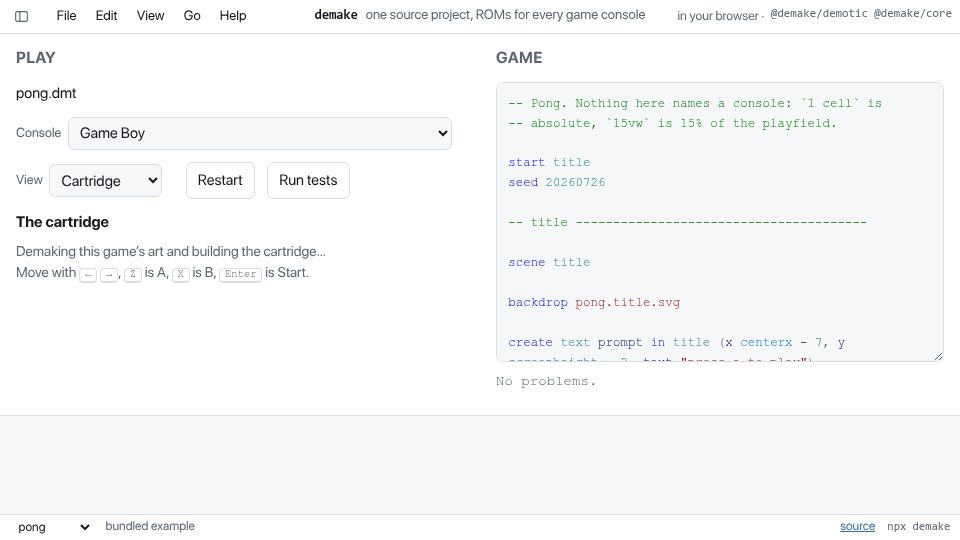
Task: Open the Edit menu
Action: point(107,16)
